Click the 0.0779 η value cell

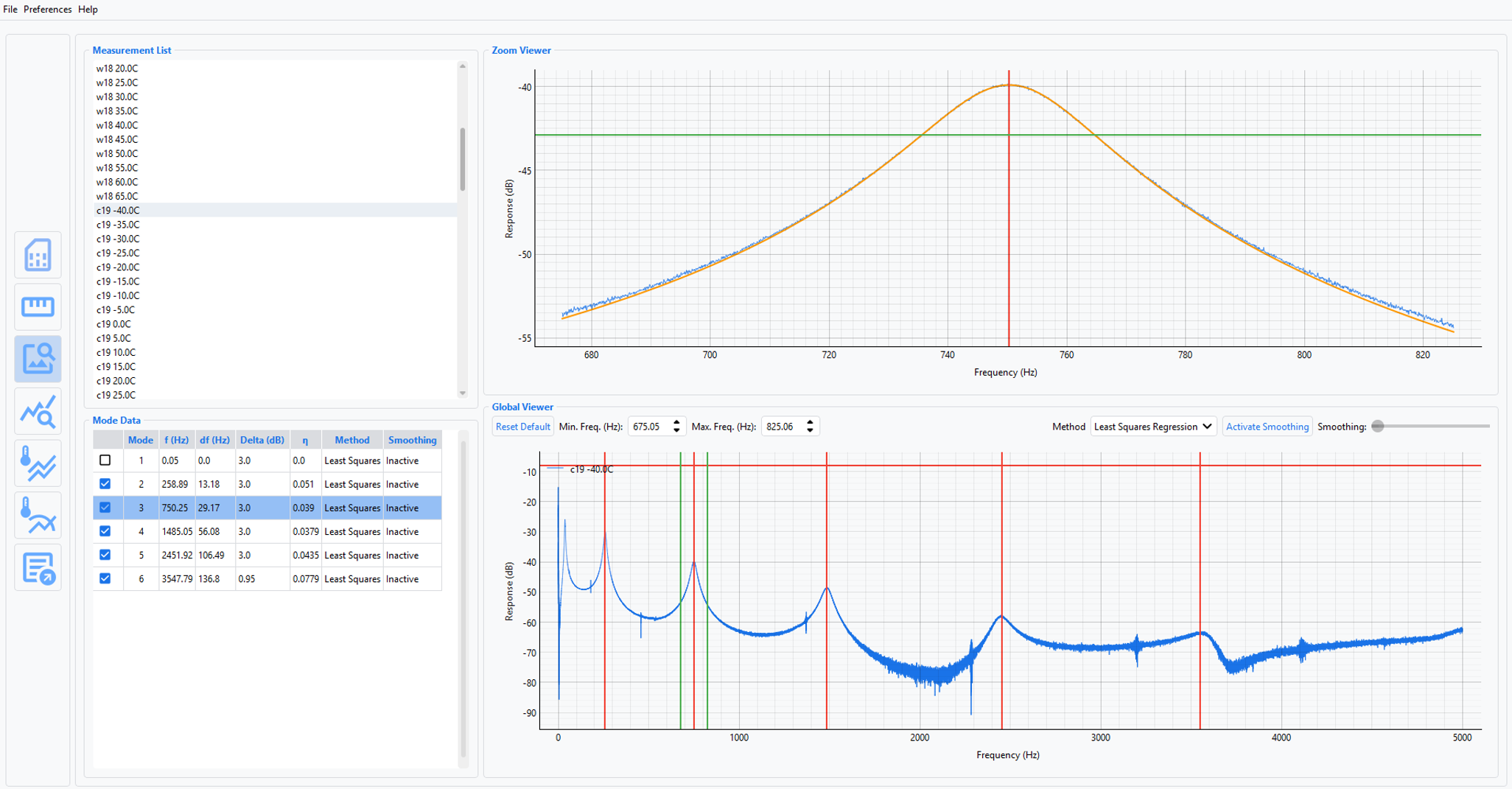(x=306, y=579)
